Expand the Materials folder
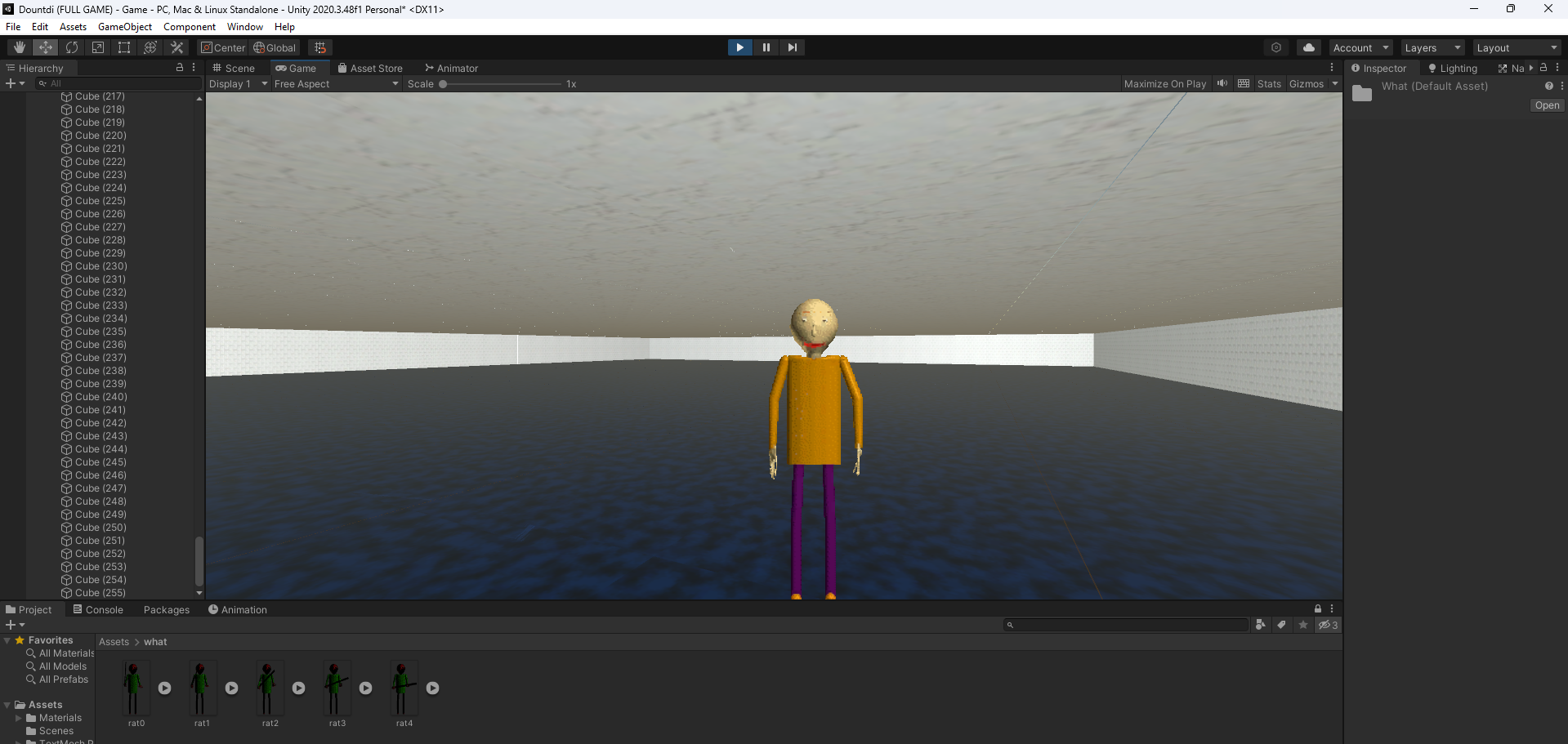Image resolution: width=1568 pixels, height=744 pixels. [19, 718]
